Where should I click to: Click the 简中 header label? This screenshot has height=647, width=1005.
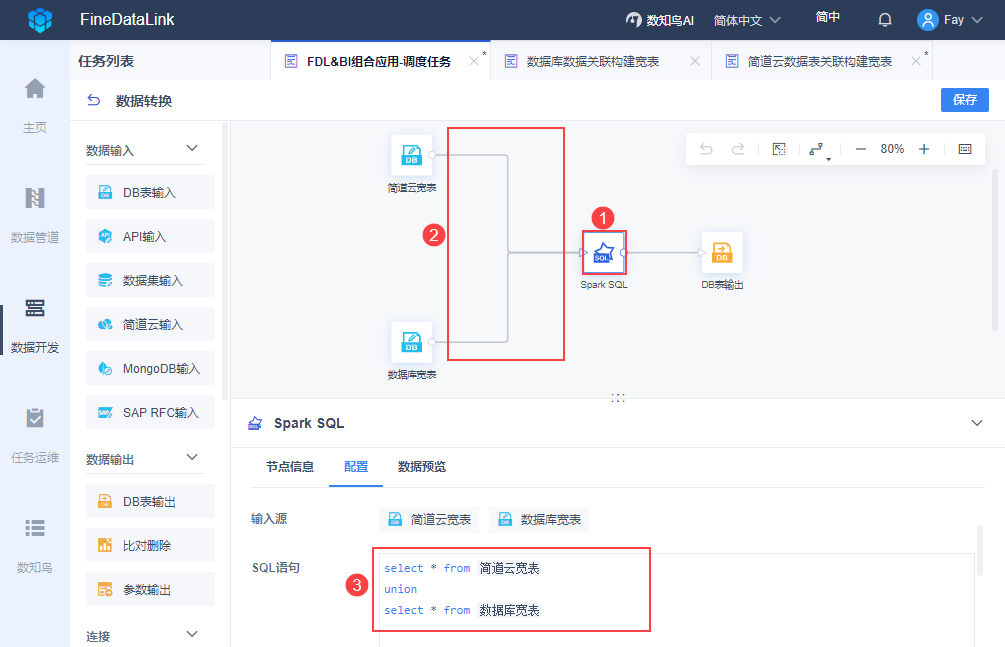pos(827,17)
